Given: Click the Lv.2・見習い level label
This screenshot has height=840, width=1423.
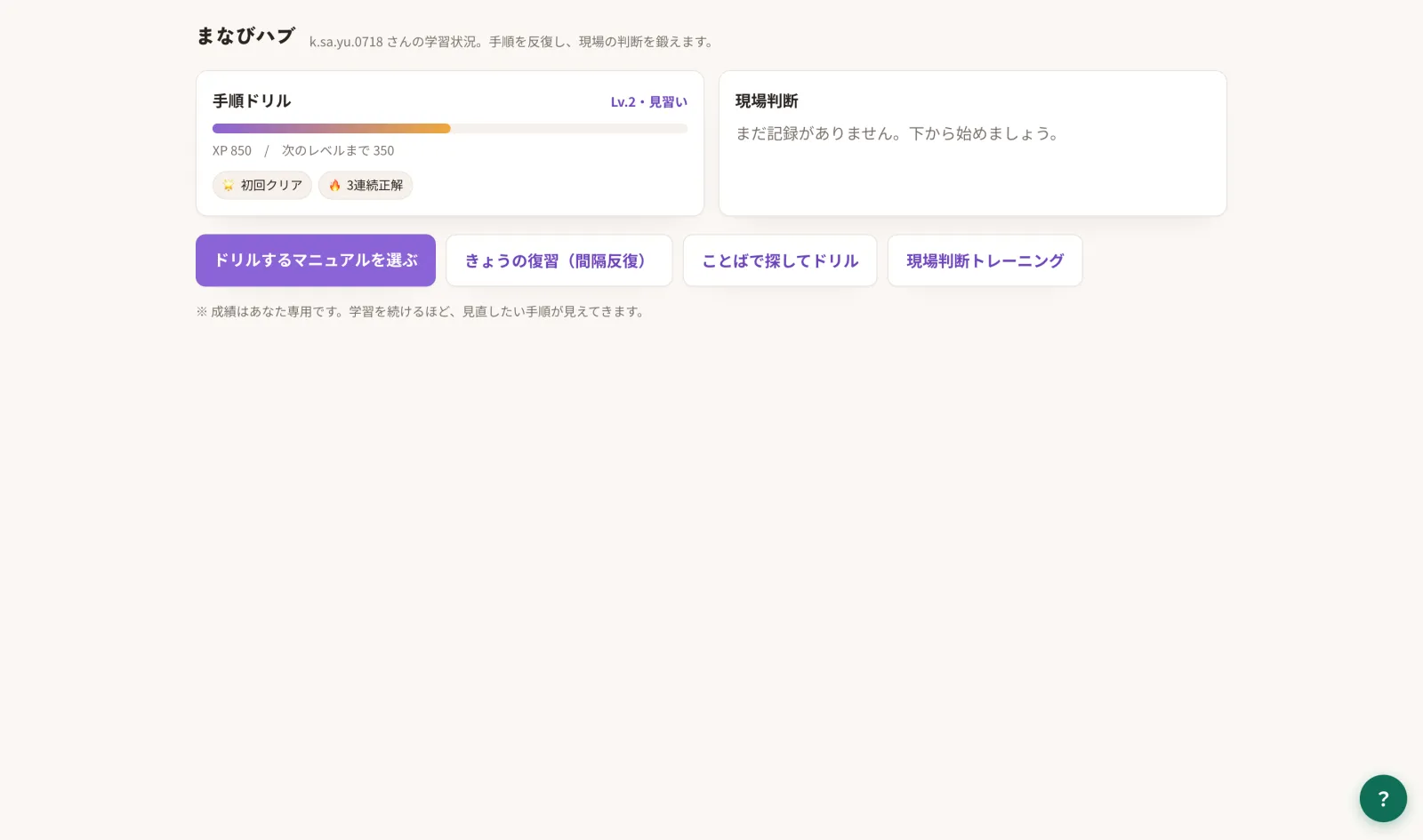Looking at the screenshot, I should pyautogui.click(x=649, y=102).
